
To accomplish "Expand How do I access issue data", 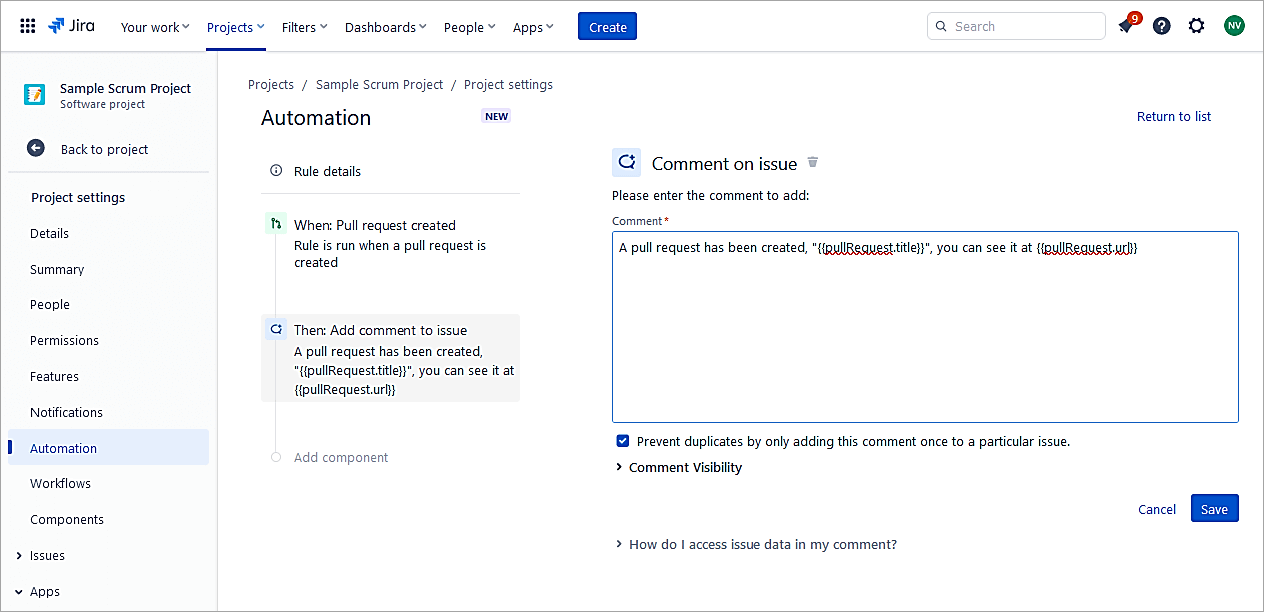I will click(761, 544).
